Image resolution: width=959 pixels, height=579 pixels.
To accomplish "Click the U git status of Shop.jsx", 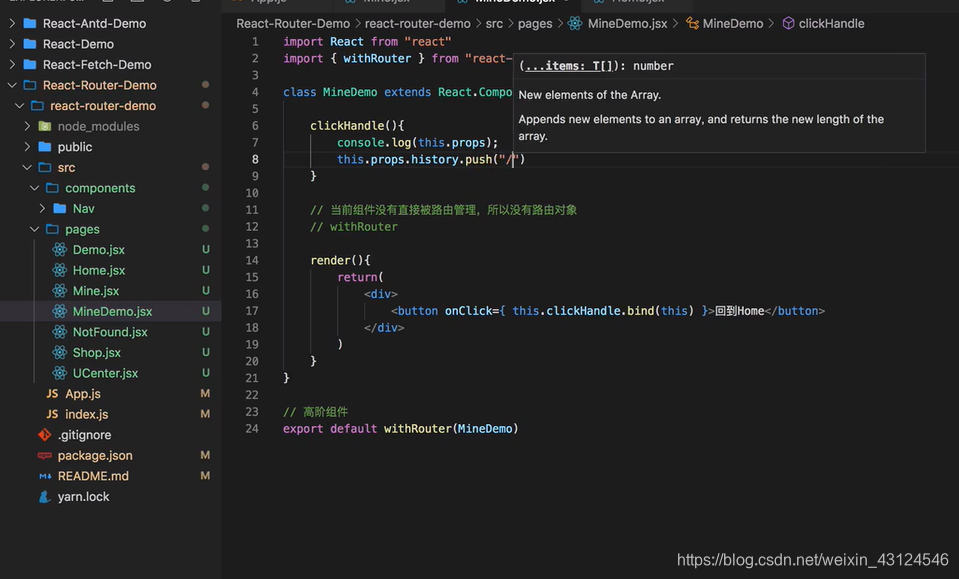I will [x=206, y=352].
